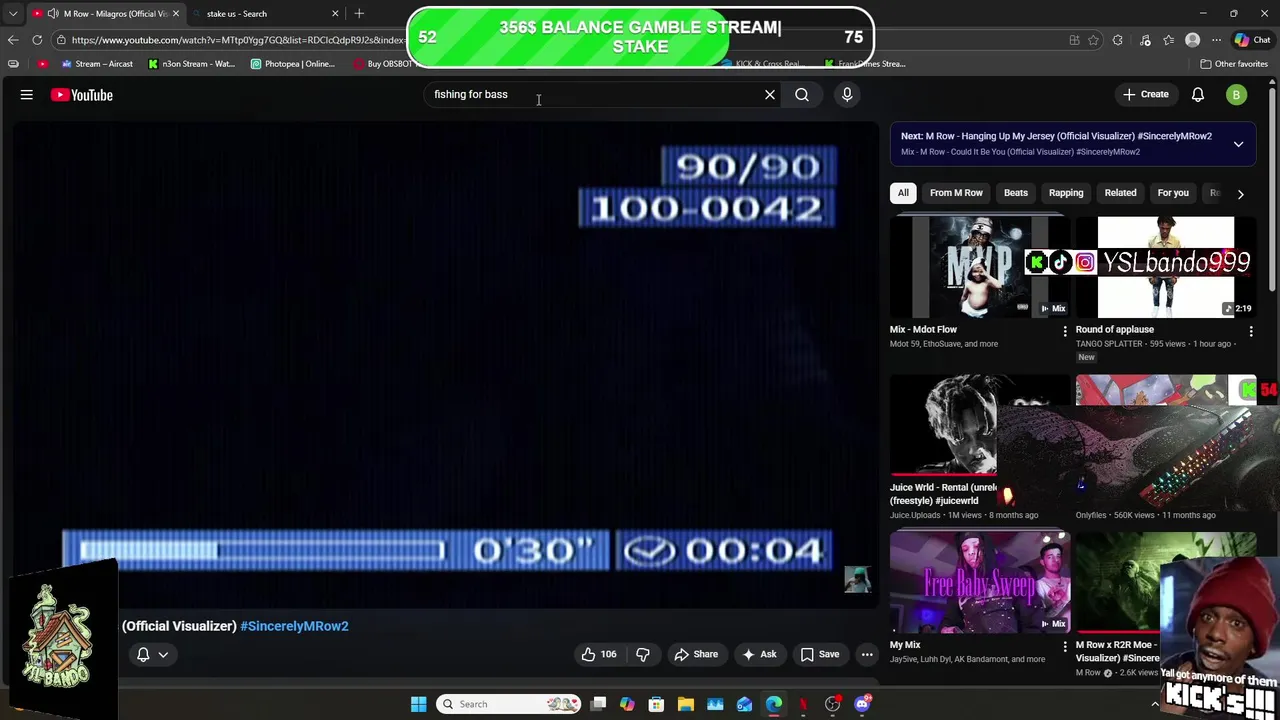Click the video player area
This screenshot has width=1280, height=720.
click(446, 365)
